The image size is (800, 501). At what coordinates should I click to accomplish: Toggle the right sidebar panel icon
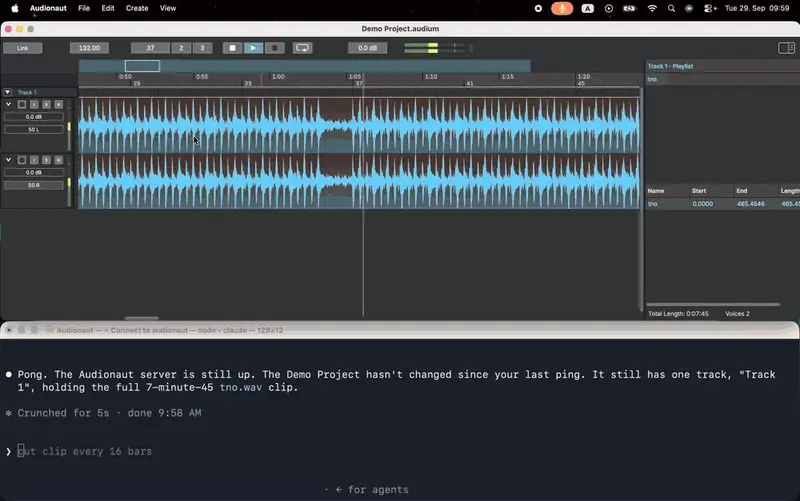pyautogui.click(x=786, y=48)
